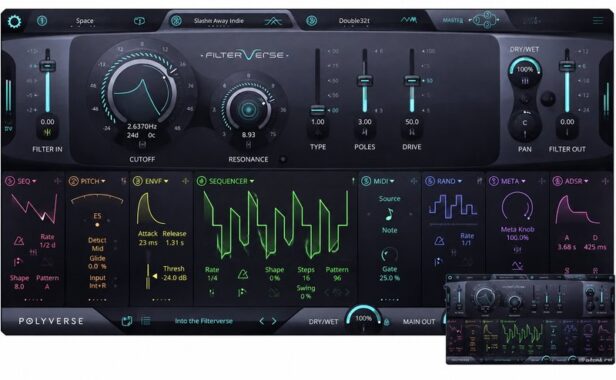
Task: Open the Master routing tab
Action: [453, 20]
